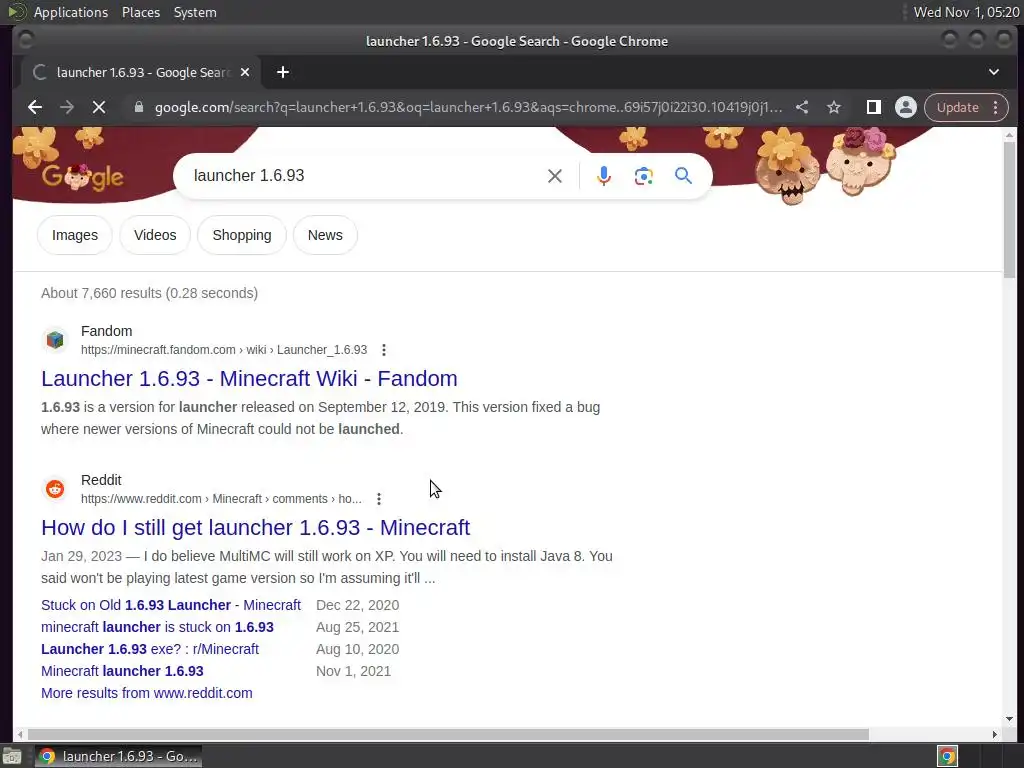Click the Nov 1, 2021 date

pyautogui.click(x=353, y=671)
